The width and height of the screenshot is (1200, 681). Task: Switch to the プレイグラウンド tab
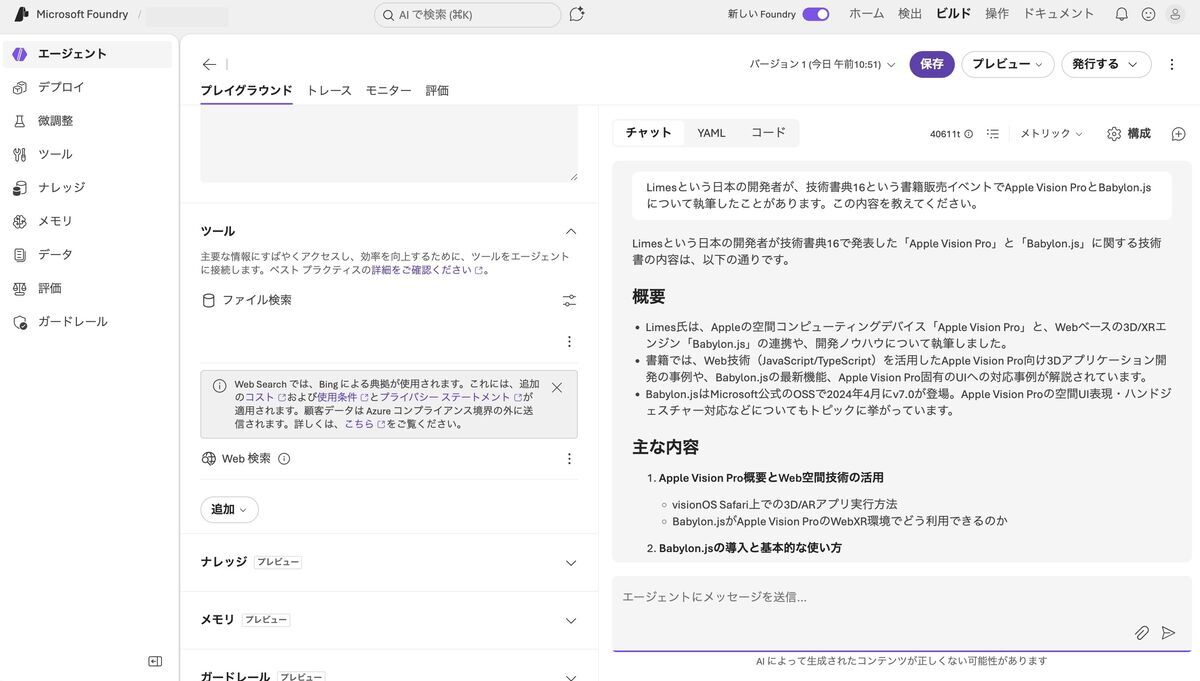(x=246, y=90)
